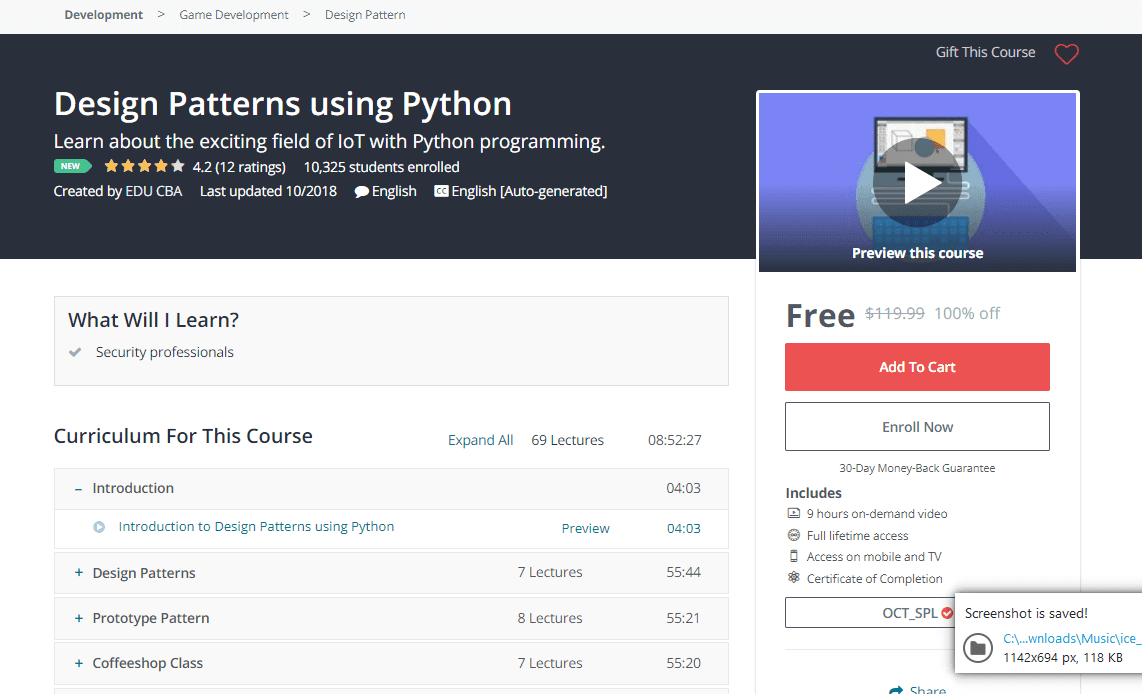Image resolution: width=1142 pixels, height=694 pixels.
Task: Click the Preview this course thumbnail caption
Action: (918, 253)
